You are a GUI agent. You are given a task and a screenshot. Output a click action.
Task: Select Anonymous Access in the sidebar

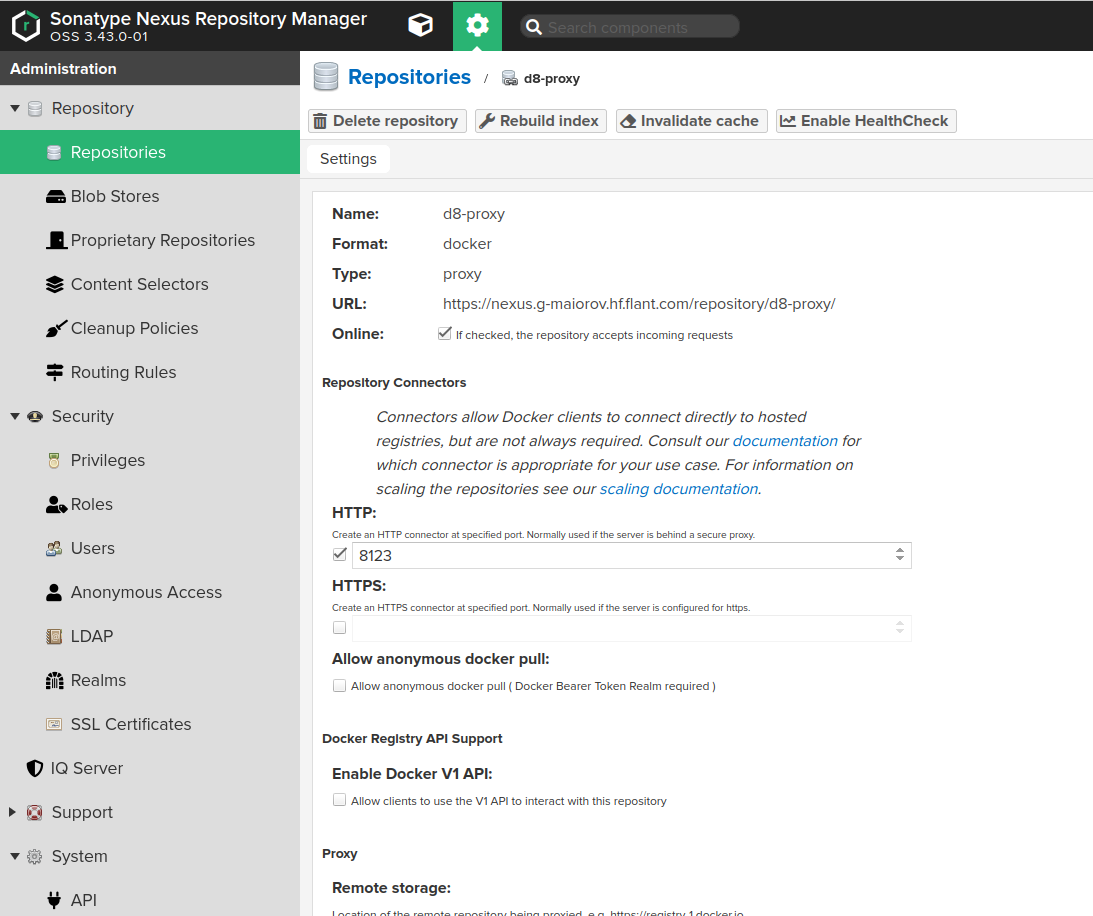(x=146, y=592)
